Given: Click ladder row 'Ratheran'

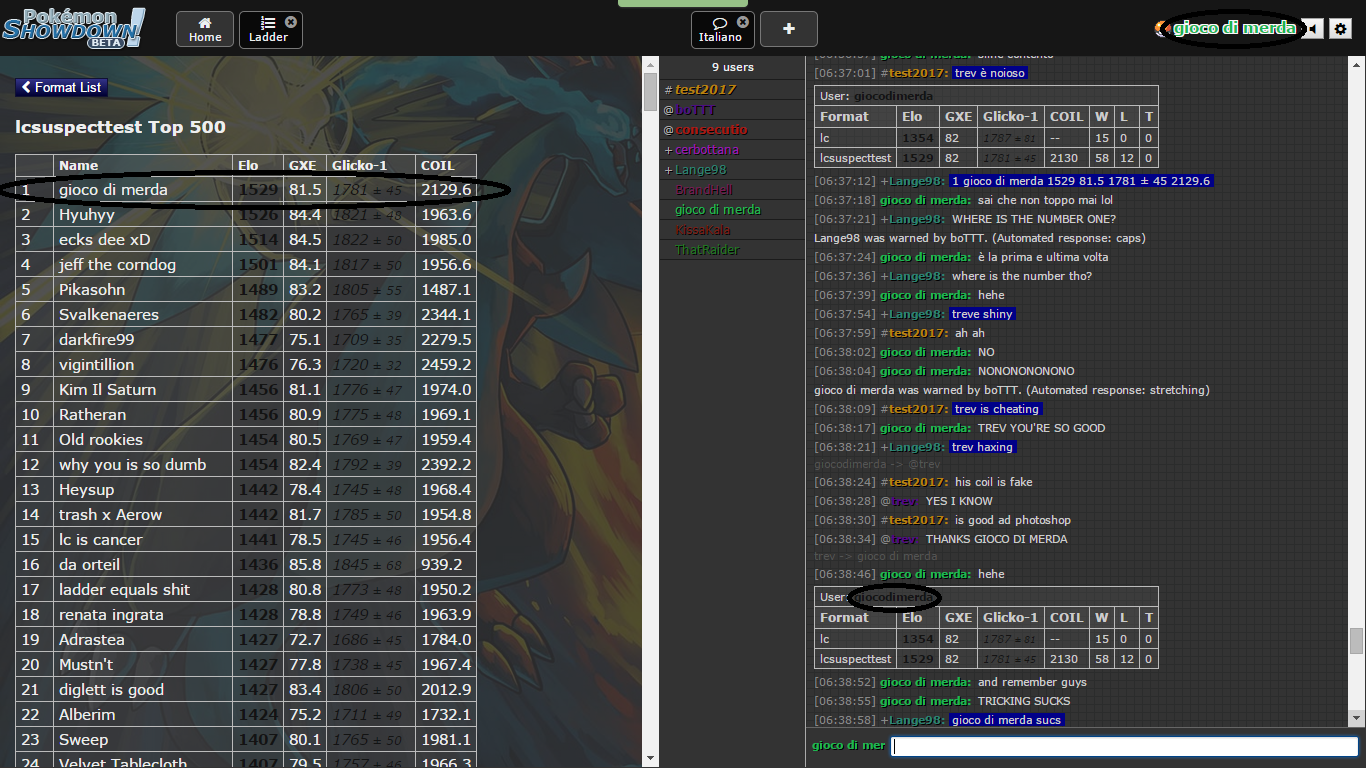Looking at the screenshot, I should click(x=246, y=415).
